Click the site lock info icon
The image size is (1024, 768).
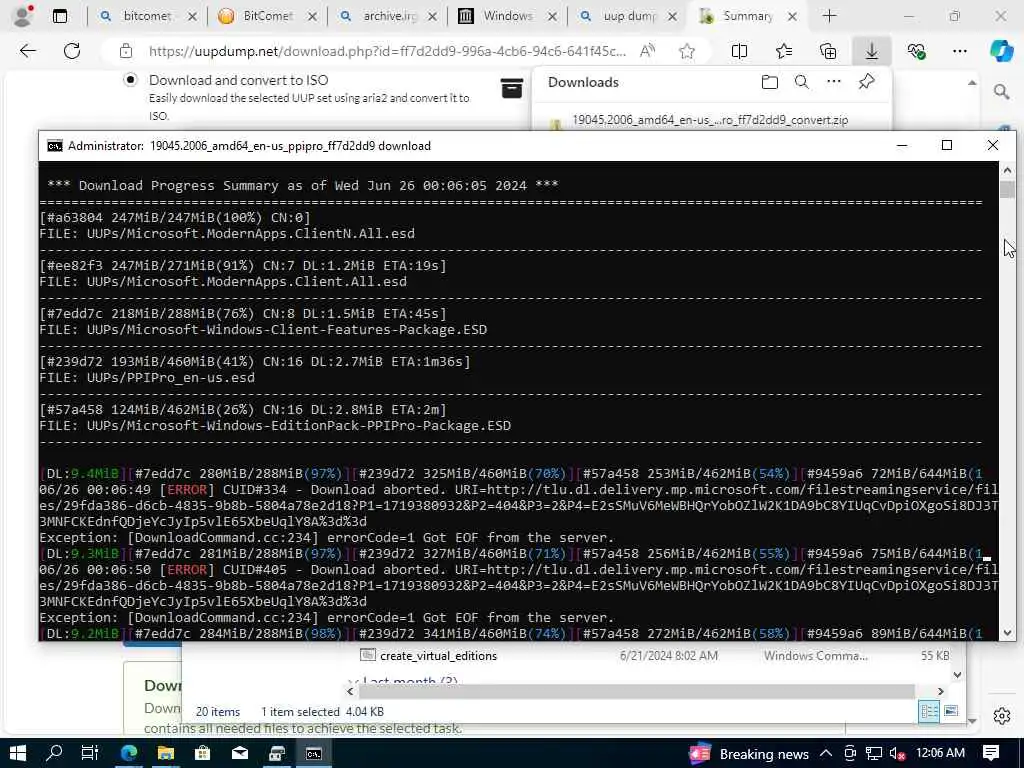click(126, 51)
